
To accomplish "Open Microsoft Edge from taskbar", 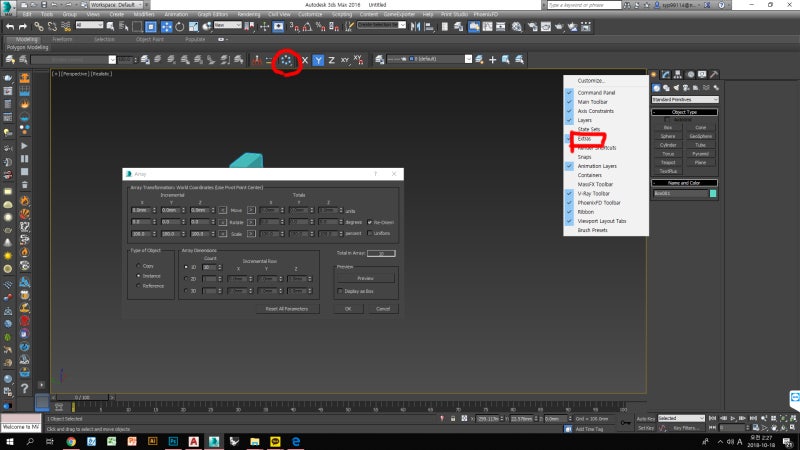I will 296,441.
